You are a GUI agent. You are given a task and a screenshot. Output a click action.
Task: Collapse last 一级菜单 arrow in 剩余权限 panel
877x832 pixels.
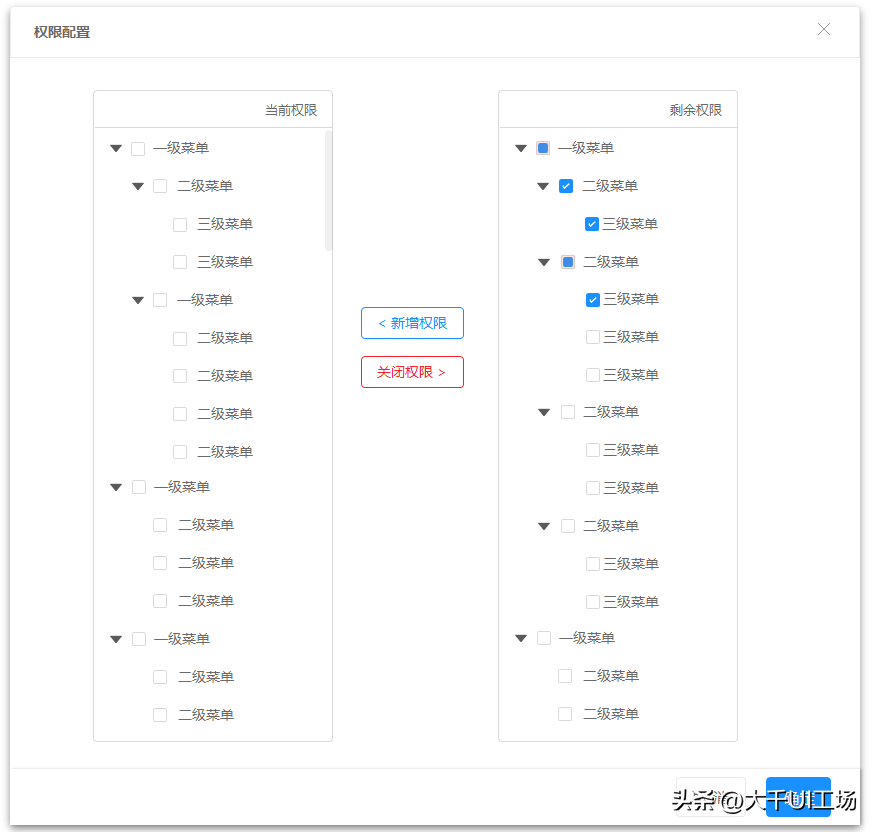[x=521, y=638]
